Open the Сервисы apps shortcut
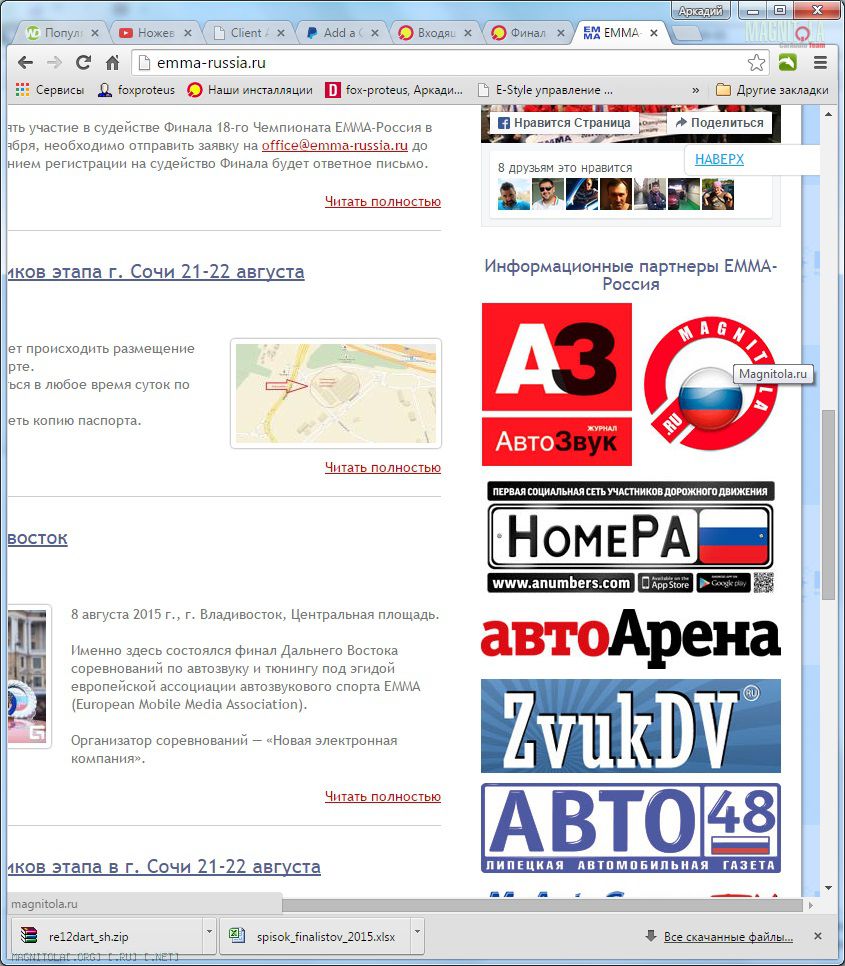The height and width of the screenshot is (966, 845). [x=50, y=90]
